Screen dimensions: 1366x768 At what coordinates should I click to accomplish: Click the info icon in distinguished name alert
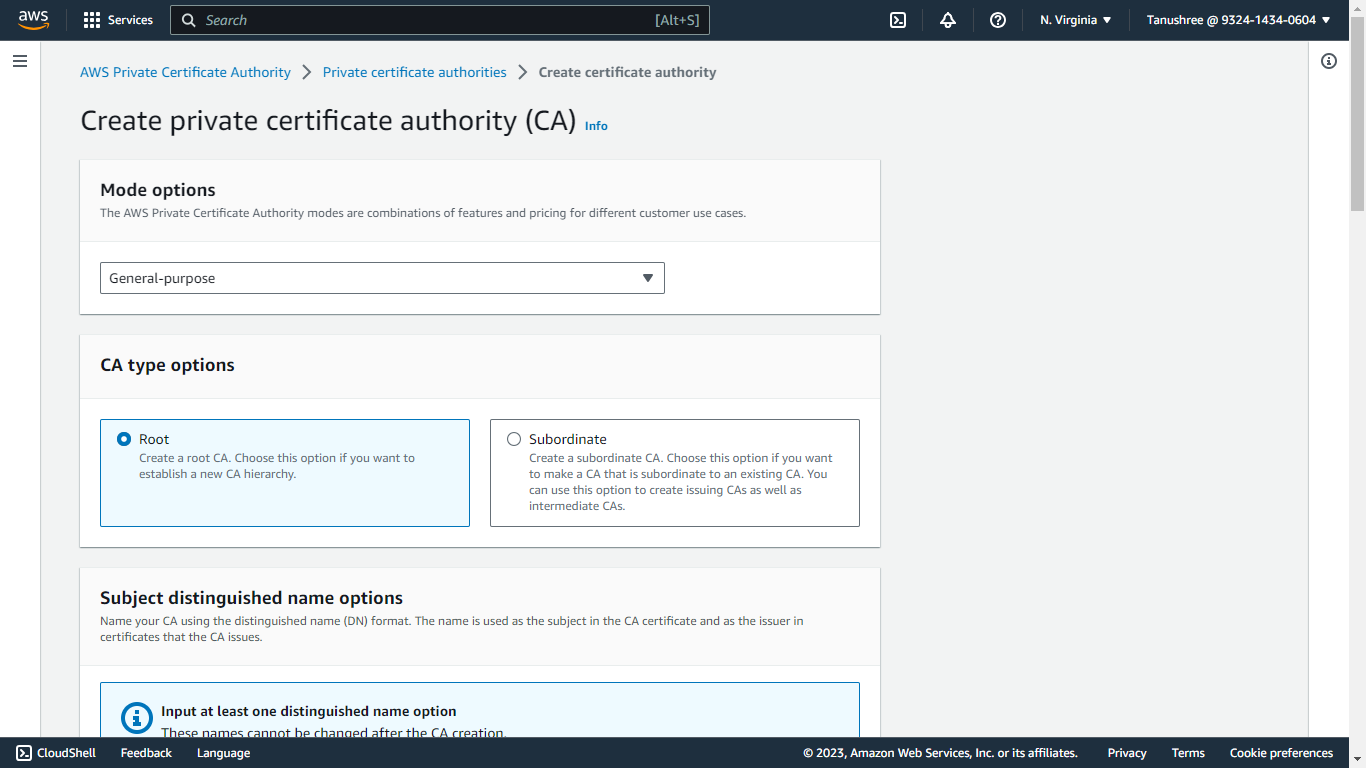[x=136, y=718]
